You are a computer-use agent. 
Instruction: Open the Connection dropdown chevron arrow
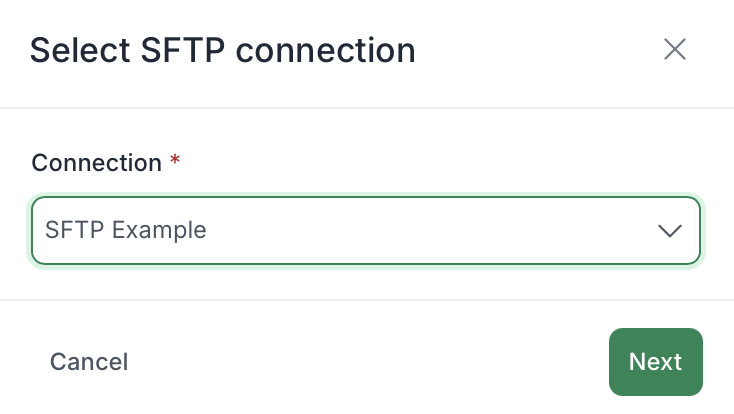[x=669, y=231]
